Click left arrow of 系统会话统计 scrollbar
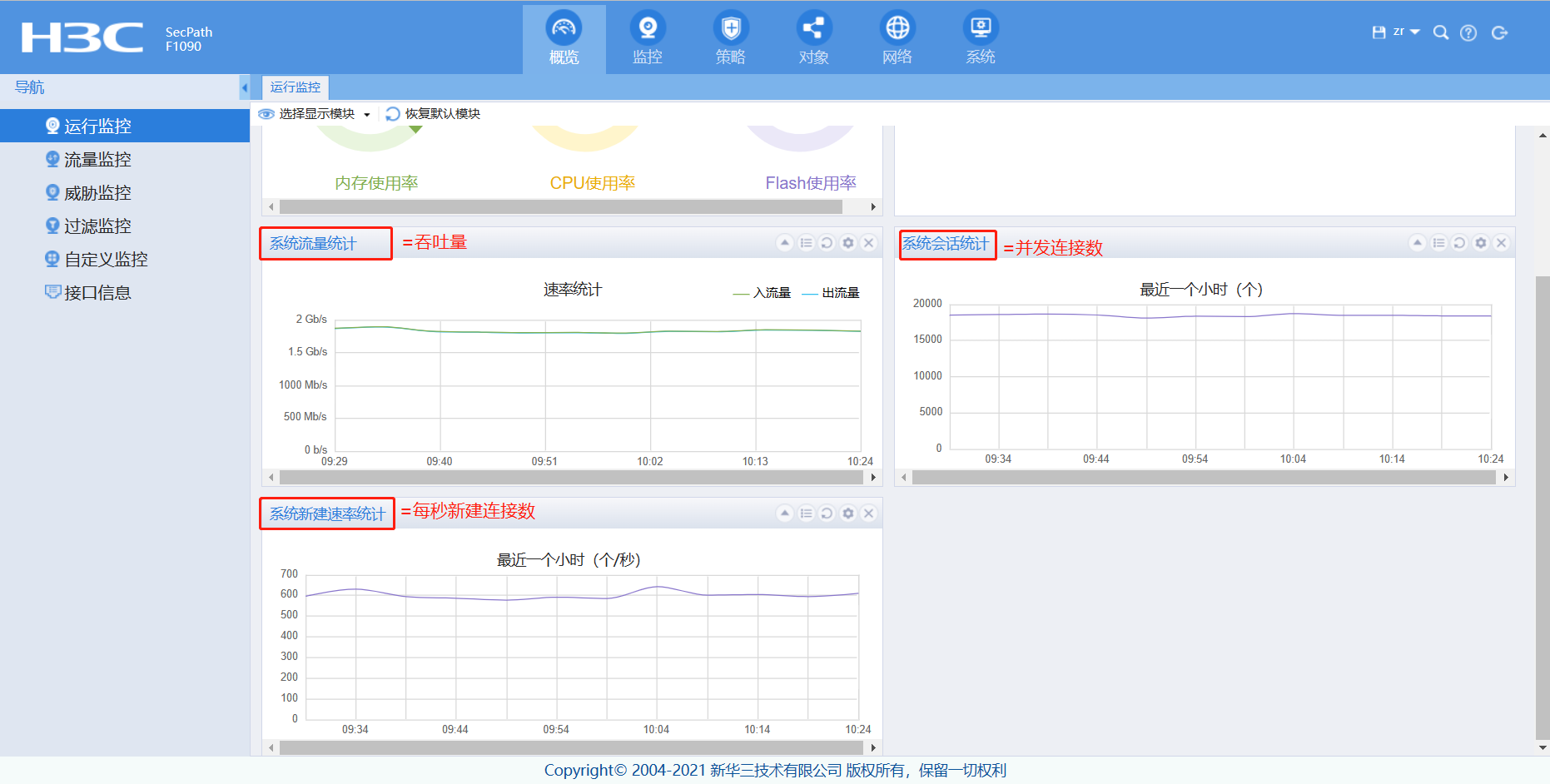Image resolution: width=1550 pixels, height=784 pixels. pos(904,477)
